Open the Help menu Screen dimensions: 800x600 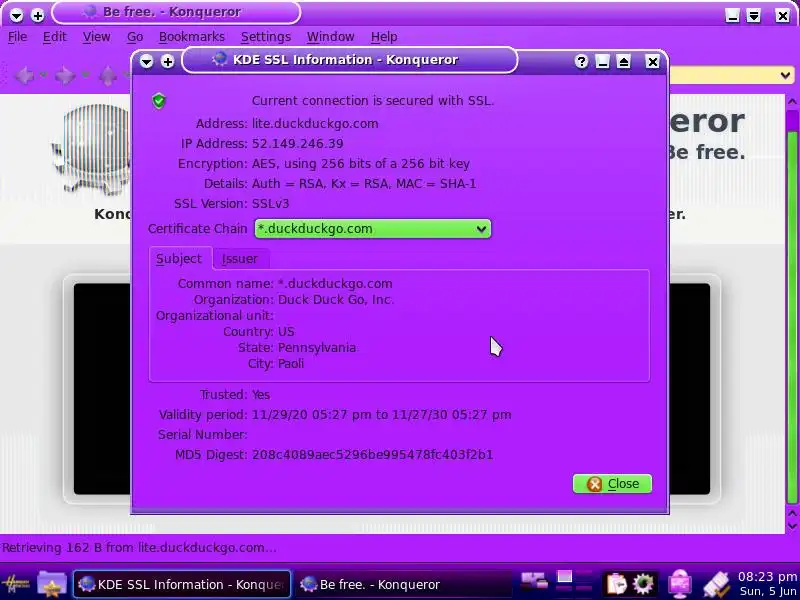point(384,37)
